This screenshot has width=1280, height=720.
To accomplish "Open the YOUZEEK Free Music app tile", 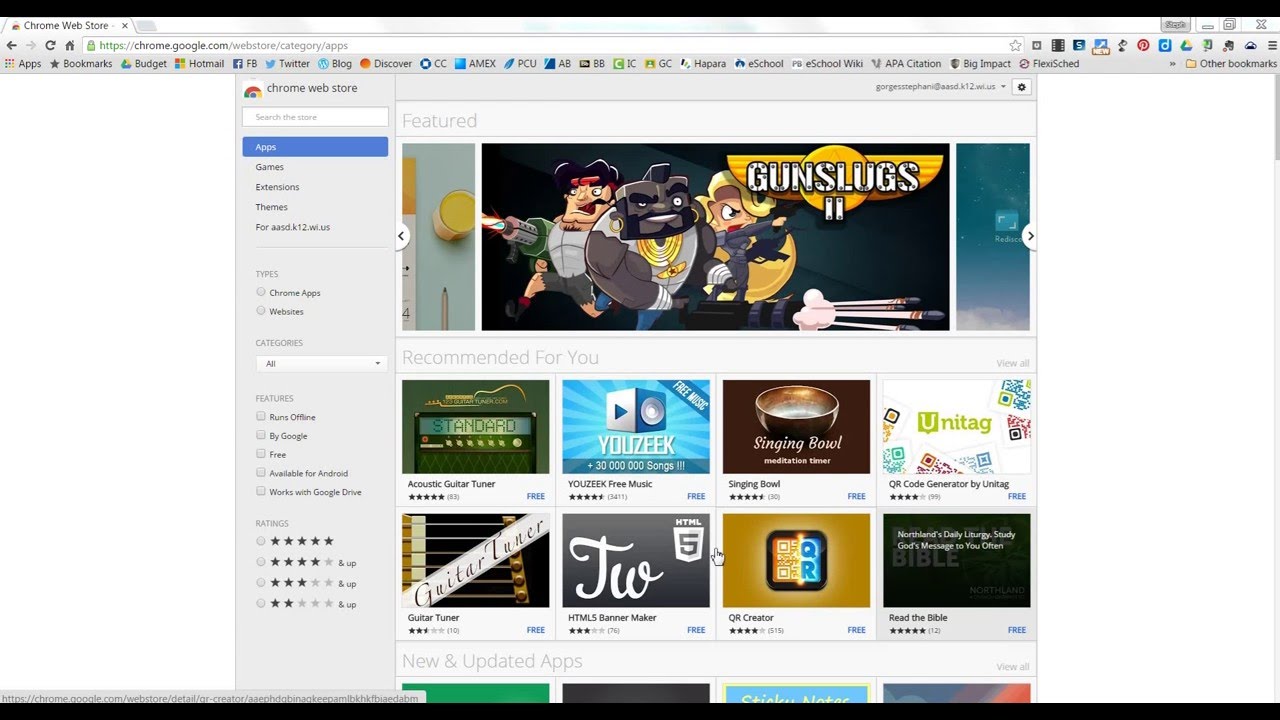I will point(636,440).
